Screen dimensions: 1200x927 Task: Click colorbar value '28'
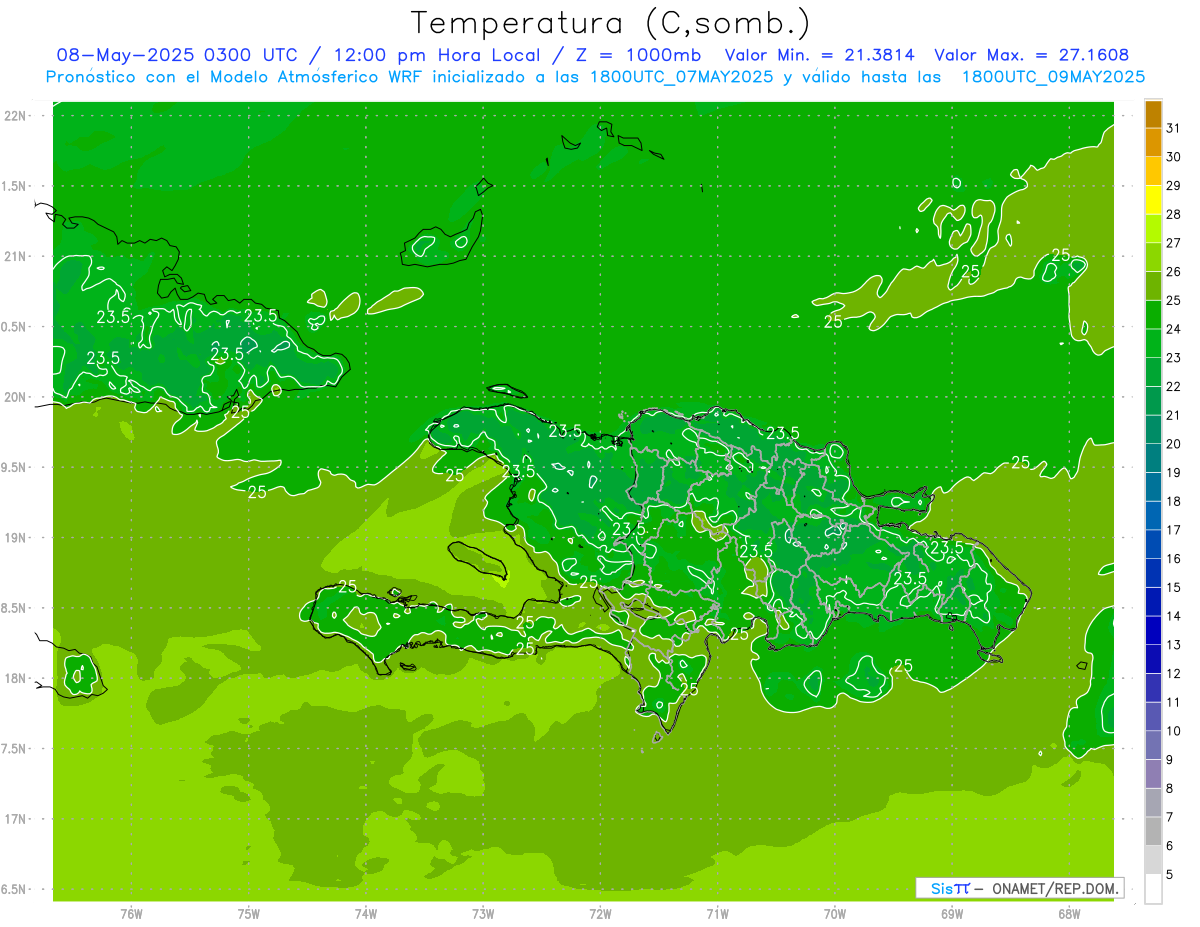tap(1173, 215)
